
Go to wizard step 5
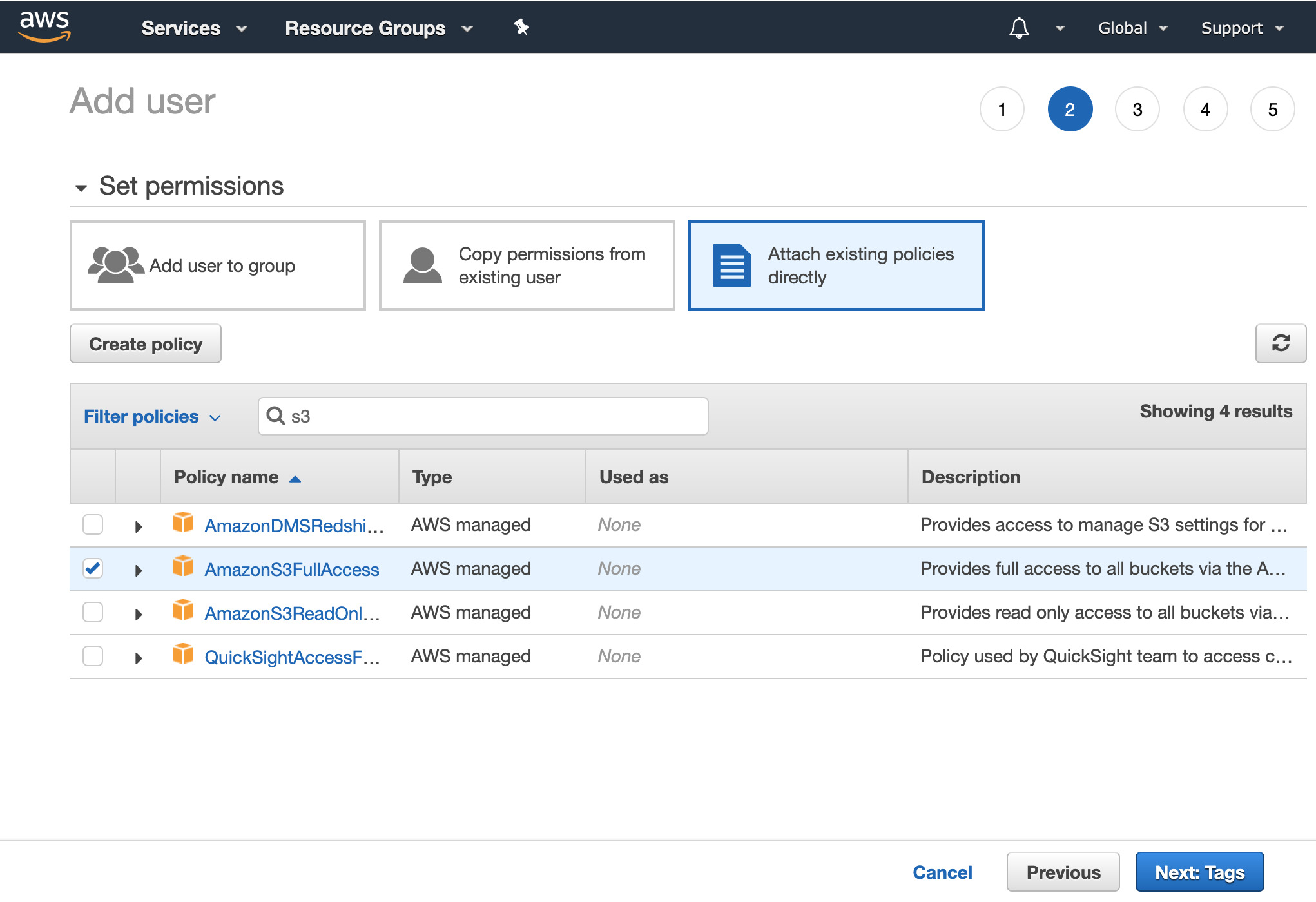click(x=1273, y=109)
